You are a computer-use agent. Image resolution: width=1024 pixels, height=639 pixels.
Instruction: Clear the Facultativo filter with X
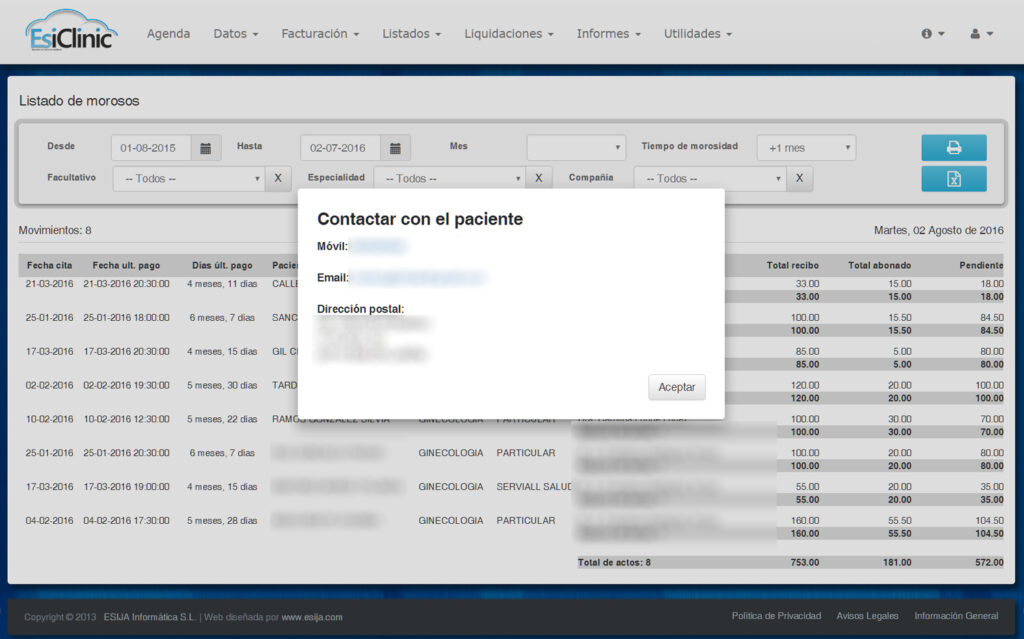[x=278, y=178]
